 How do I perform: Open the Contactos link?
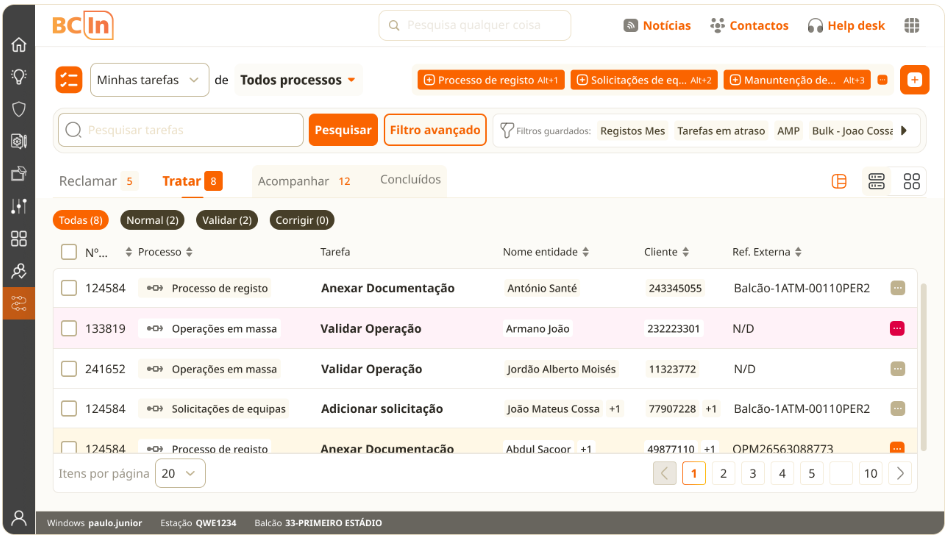tap(749, 25)
